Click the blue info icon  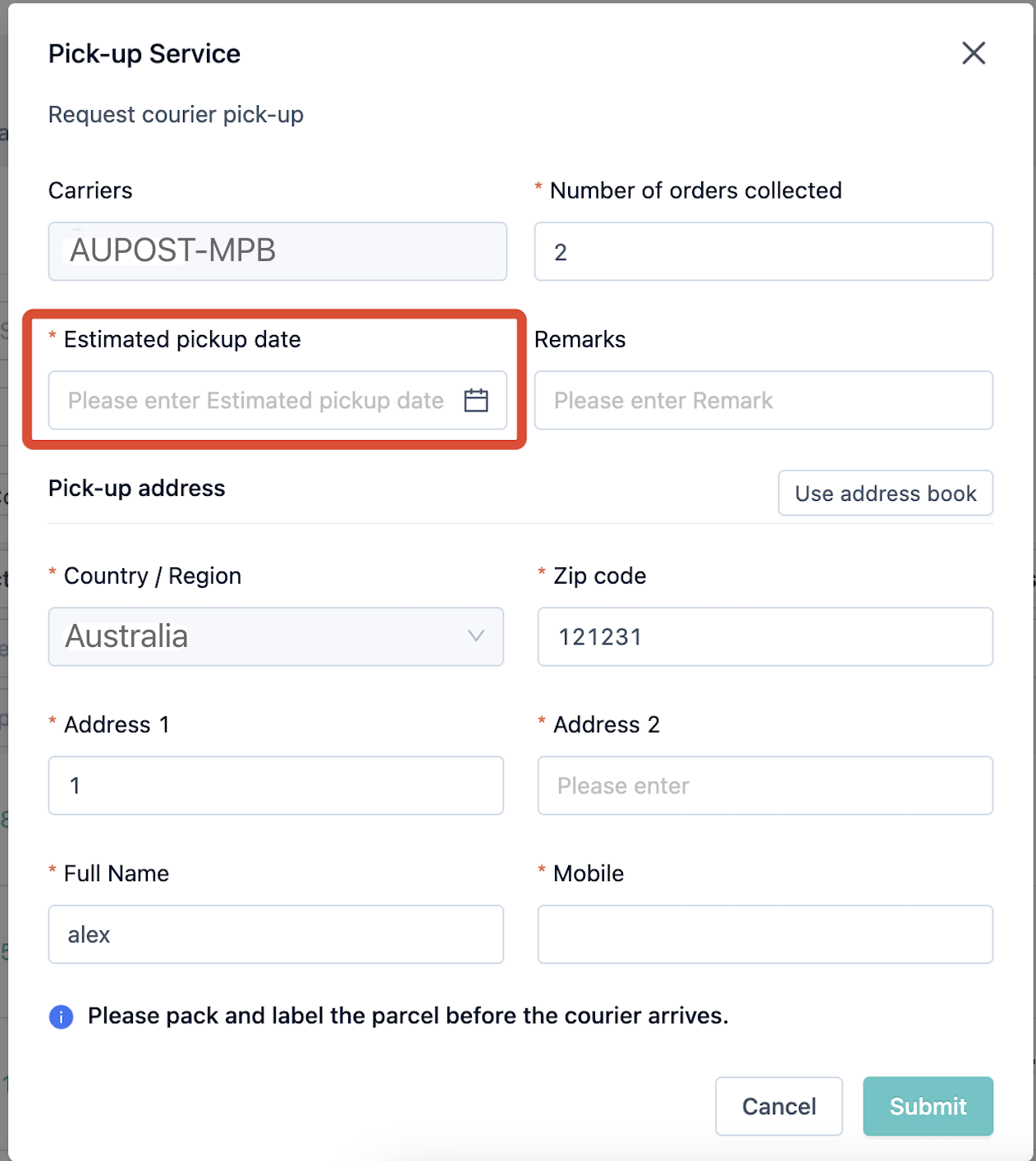[x=62, y=1016]
